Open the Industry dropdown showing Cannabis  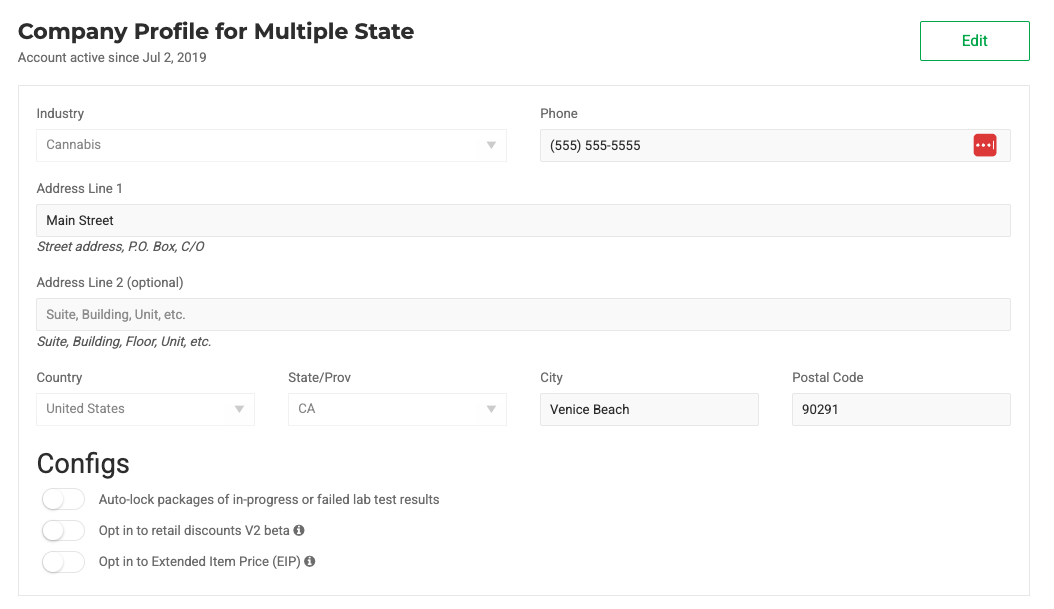(x=270, y=145)
